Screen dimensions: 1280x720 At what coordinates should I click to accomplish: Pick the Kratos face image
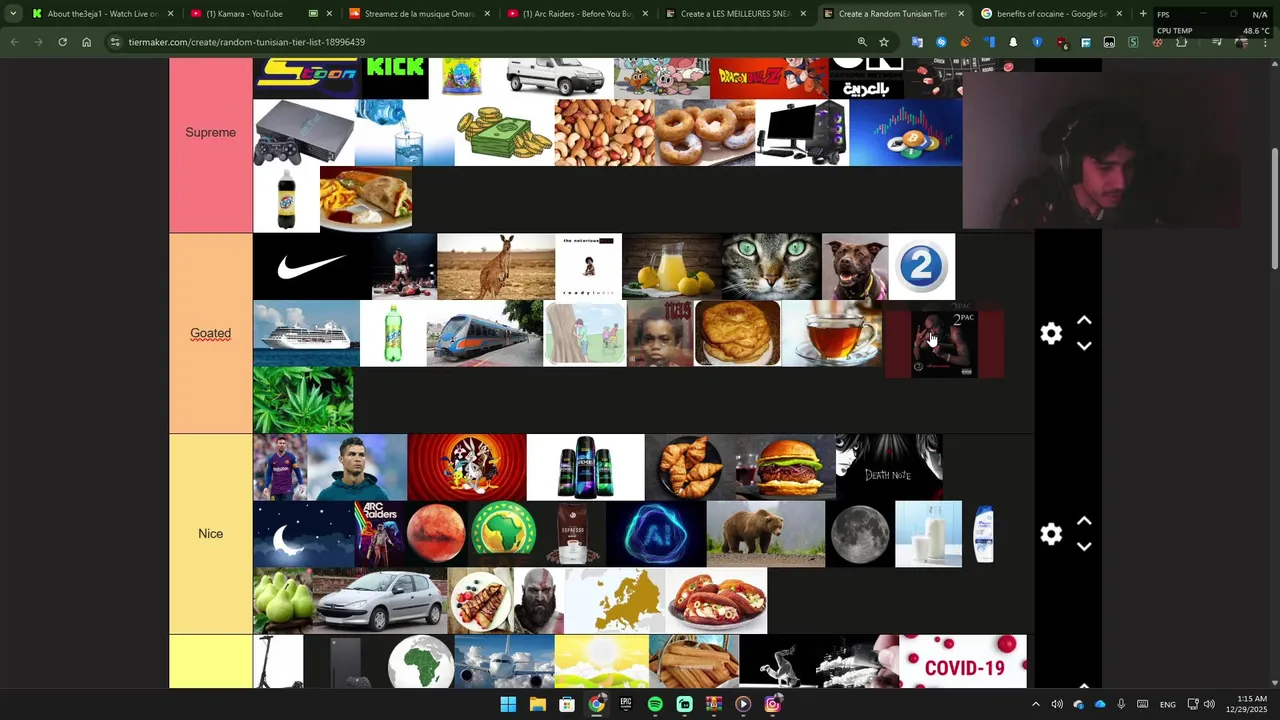click(539, 600)
